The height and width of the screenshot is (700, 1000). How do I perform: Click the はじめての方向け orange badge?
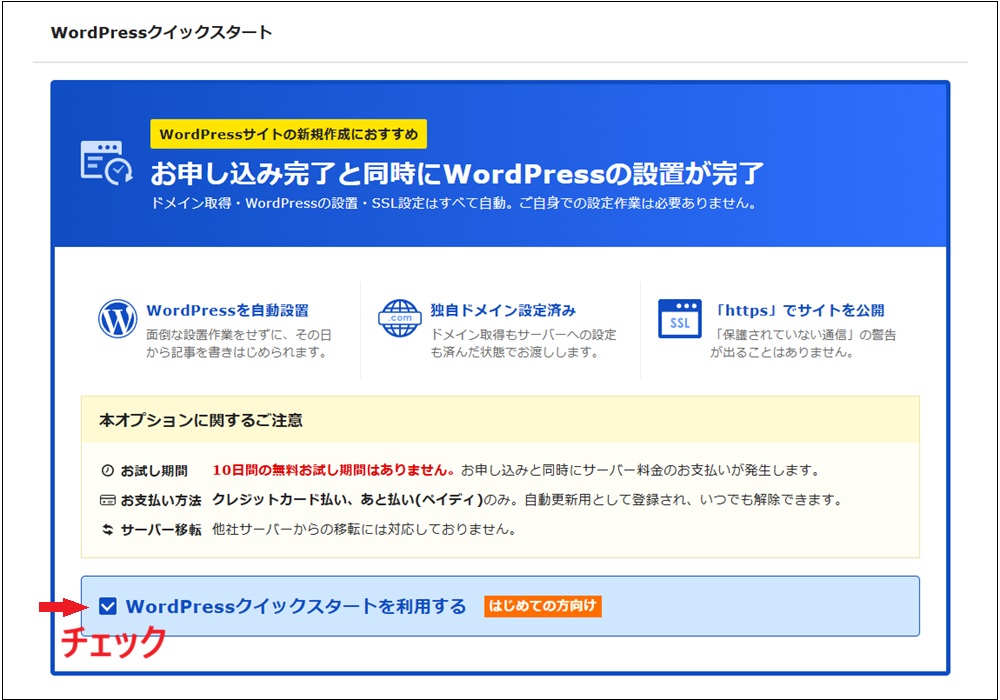pos(542,606)
